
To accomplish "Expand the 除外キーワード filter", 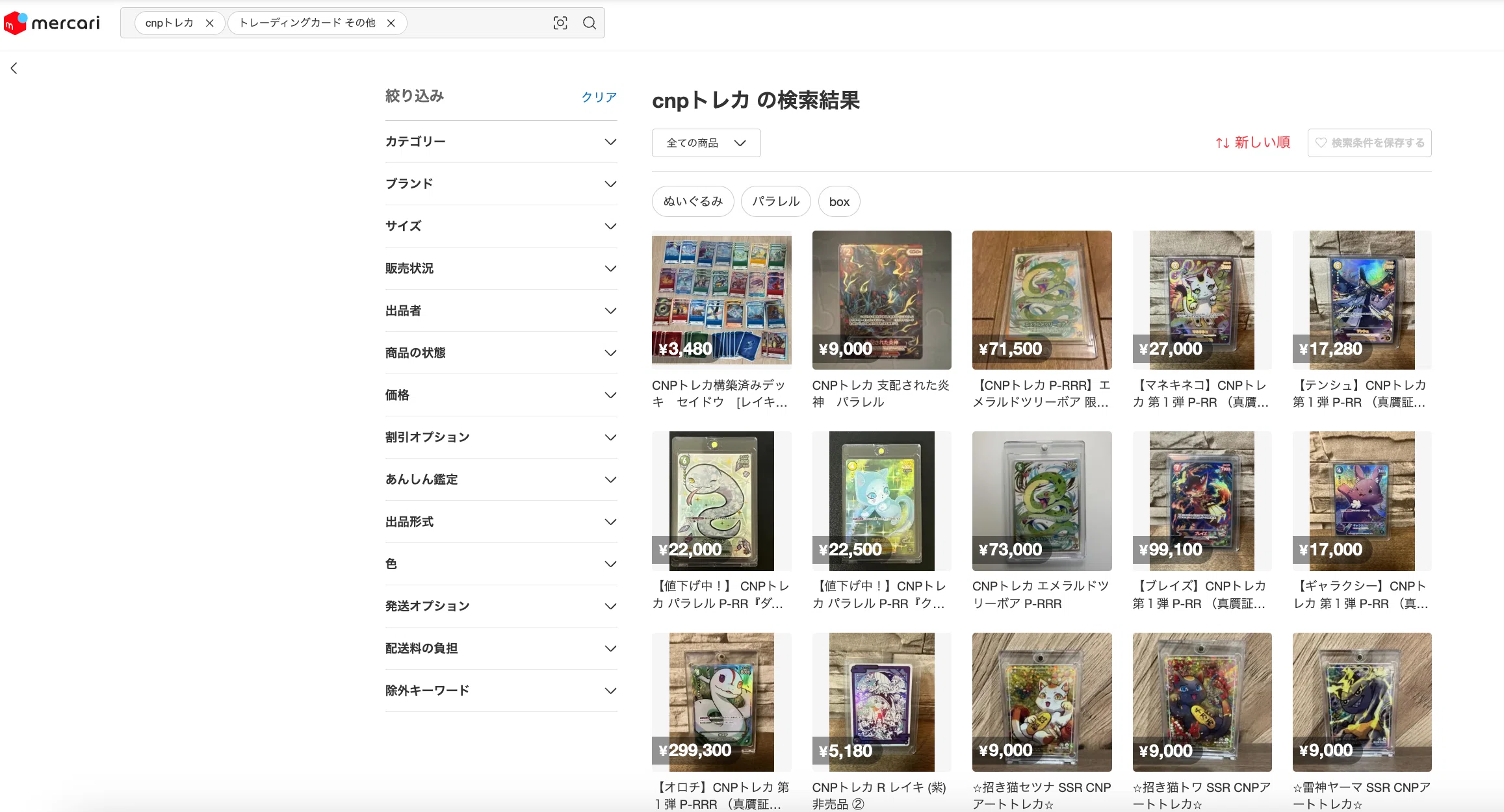I will [501, 691].
